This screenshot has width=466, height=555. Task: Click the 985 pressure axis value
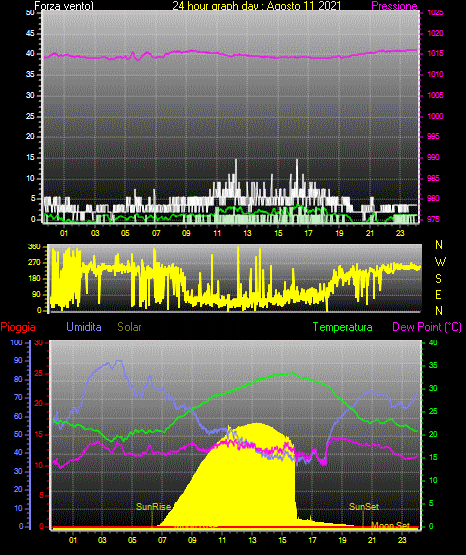pyautogui.click(x=433, y=178)
